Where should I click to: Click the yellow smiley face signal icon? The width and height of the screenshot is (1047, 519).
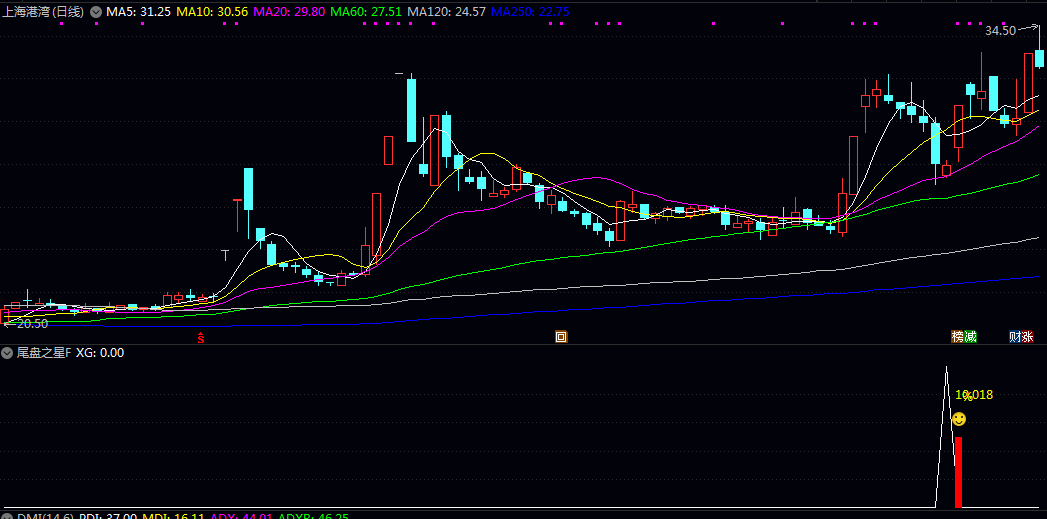tap(959, 418)
